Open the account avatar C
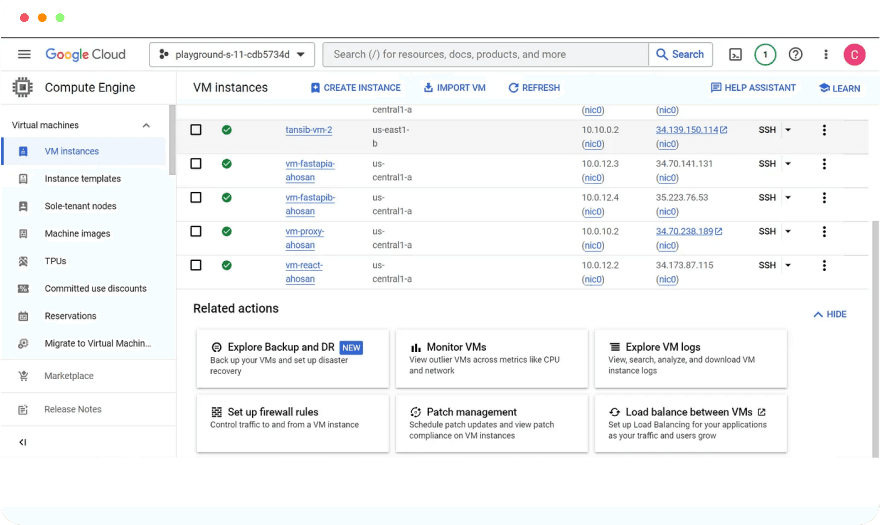The width and height of the screenshot is (880, 525). tap(854, 54)
